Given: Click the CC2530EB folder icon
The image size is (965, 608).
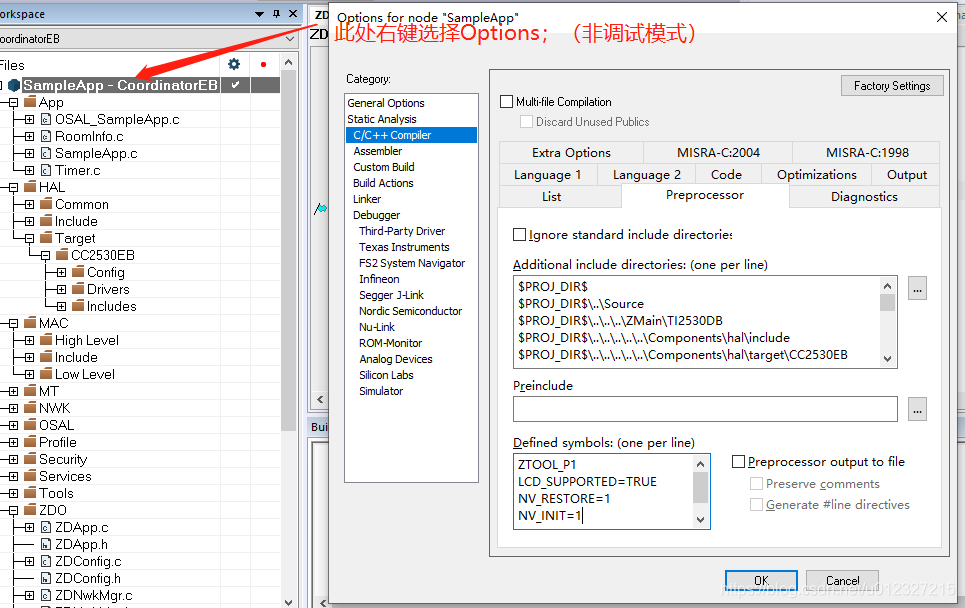Looking at the screenshot, I should pos(62,255).
